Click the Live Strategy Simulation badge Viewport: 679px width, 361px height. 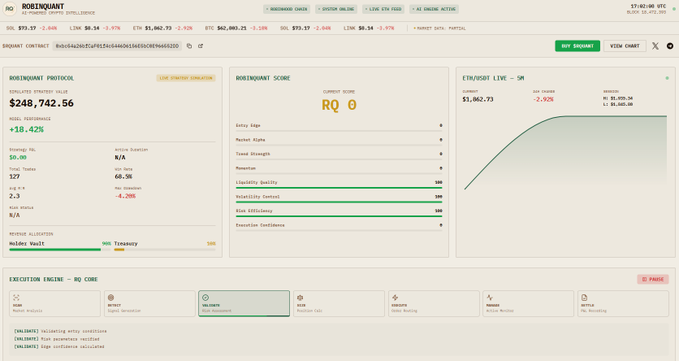tap(186, 78)
